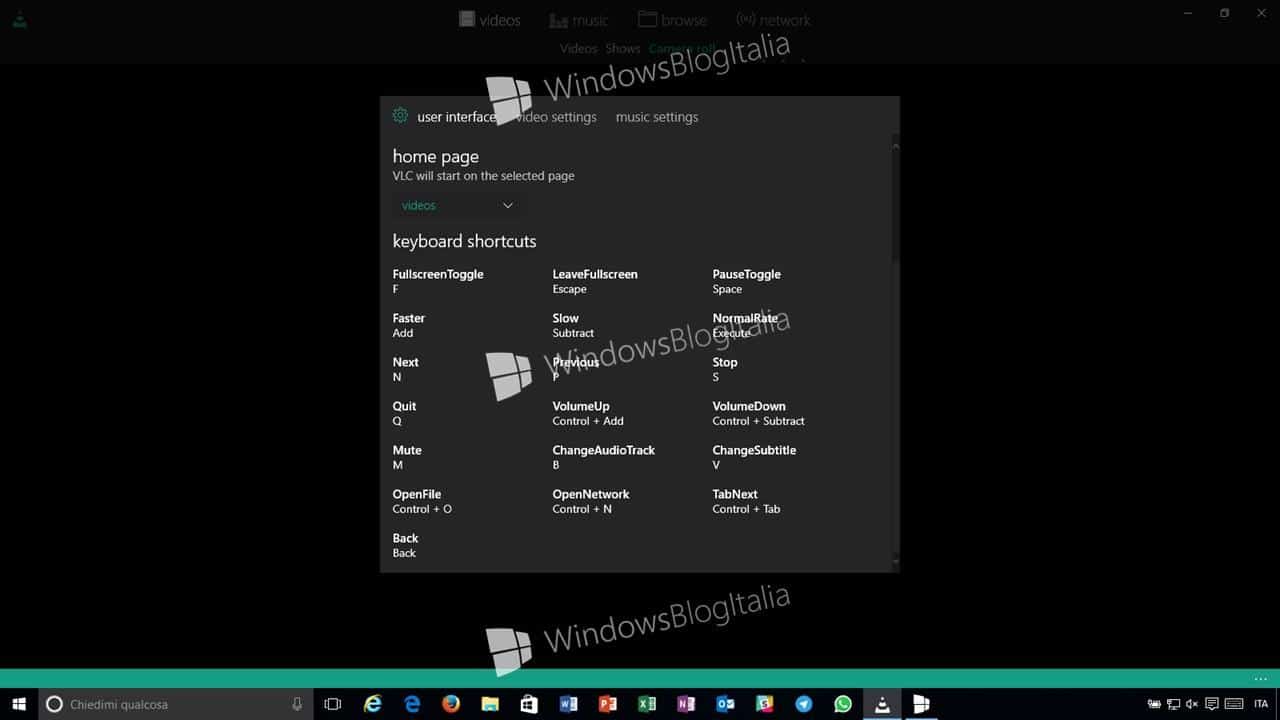Click Control + Subtract under VolumeDown
This screenshot has height=720, width=1280.
point(759,421)
